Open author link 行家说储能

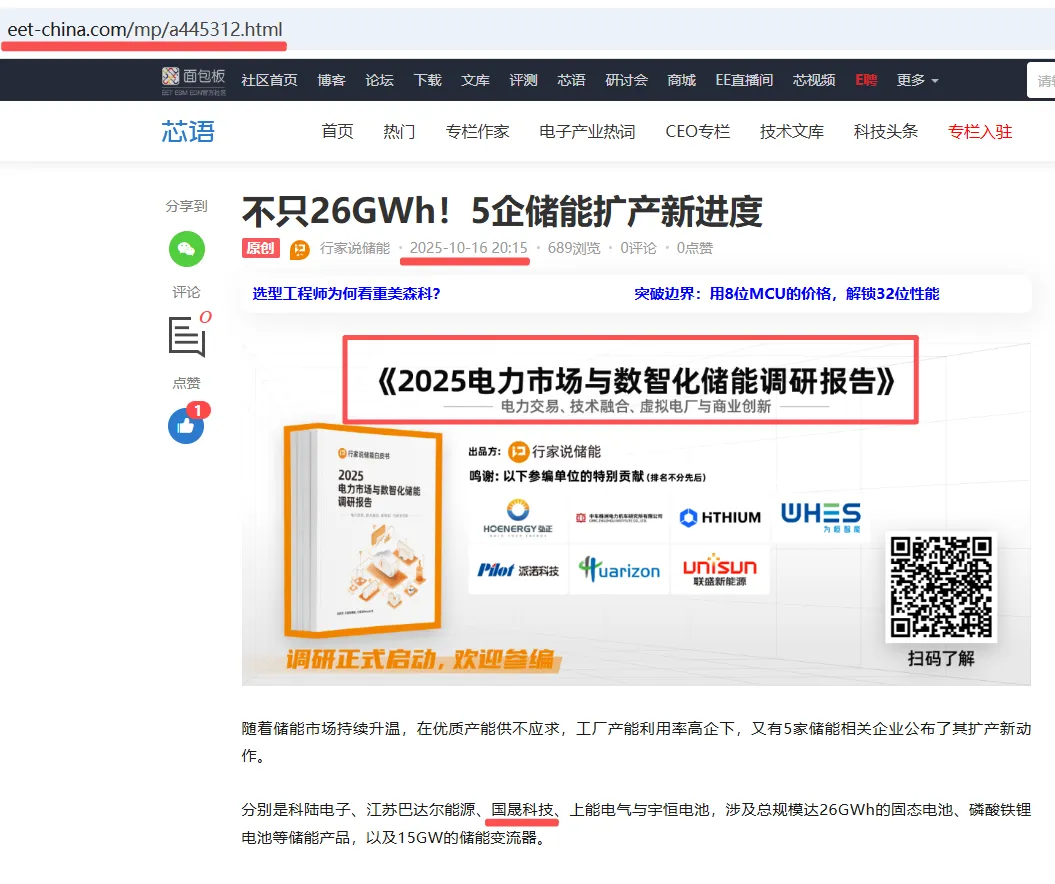(x=355, y=248)
